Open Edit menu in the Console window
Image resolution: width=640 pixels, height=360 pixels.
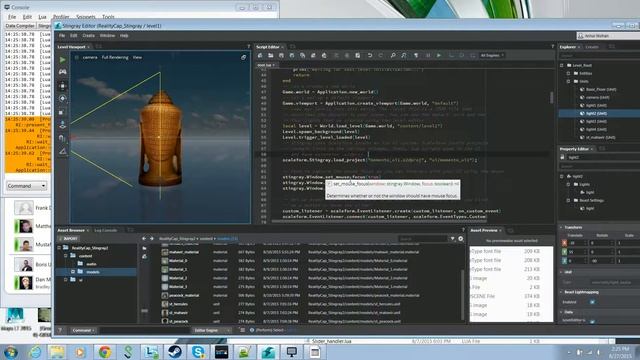click(27, 17)
